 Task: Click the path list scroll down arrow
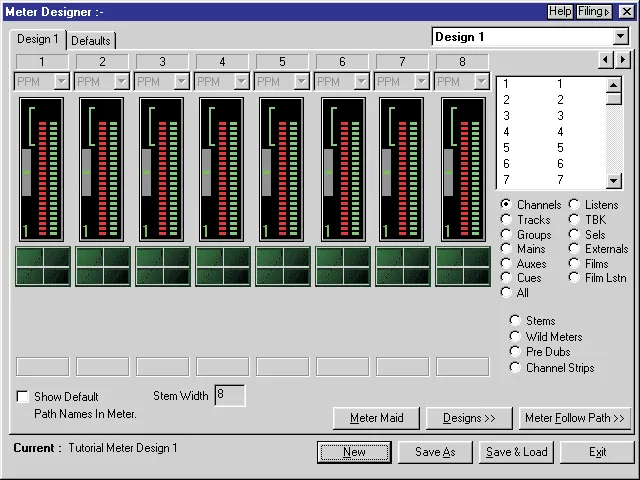(613, 180)
